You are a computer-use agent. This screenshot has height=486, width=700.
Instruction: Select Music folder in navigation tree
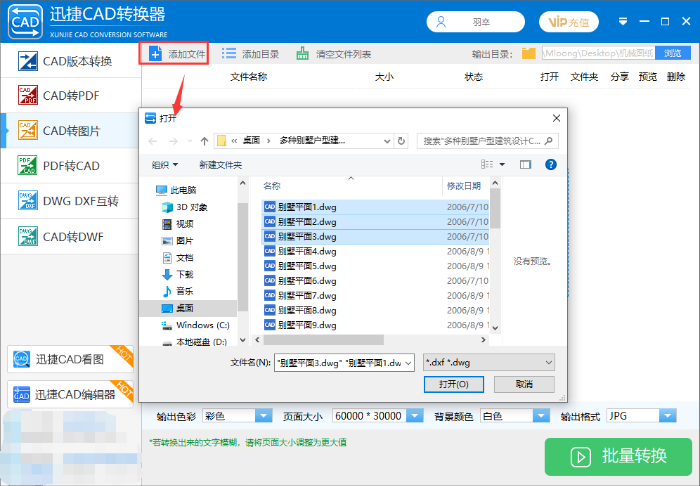178,291
